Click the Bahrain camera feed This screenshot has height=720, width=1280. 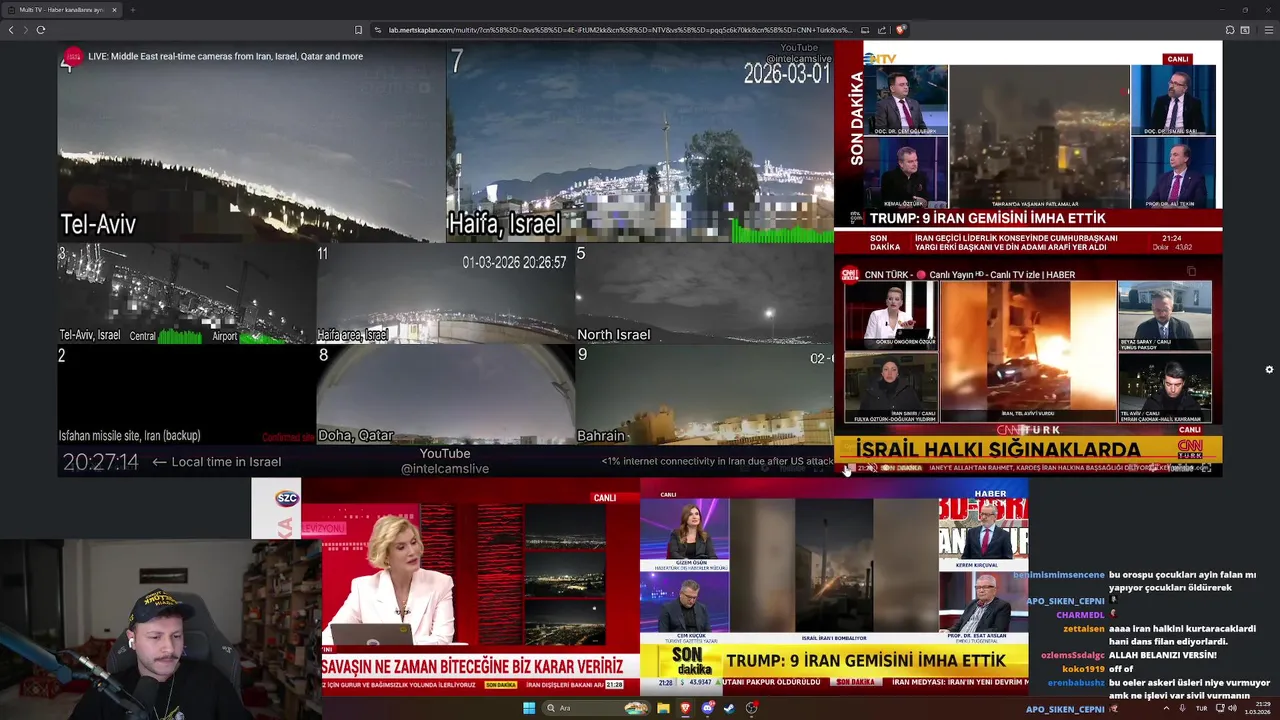704,395
